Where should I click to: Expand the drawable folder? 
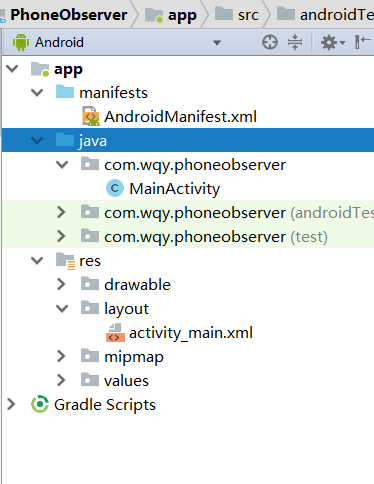[61, 284]
